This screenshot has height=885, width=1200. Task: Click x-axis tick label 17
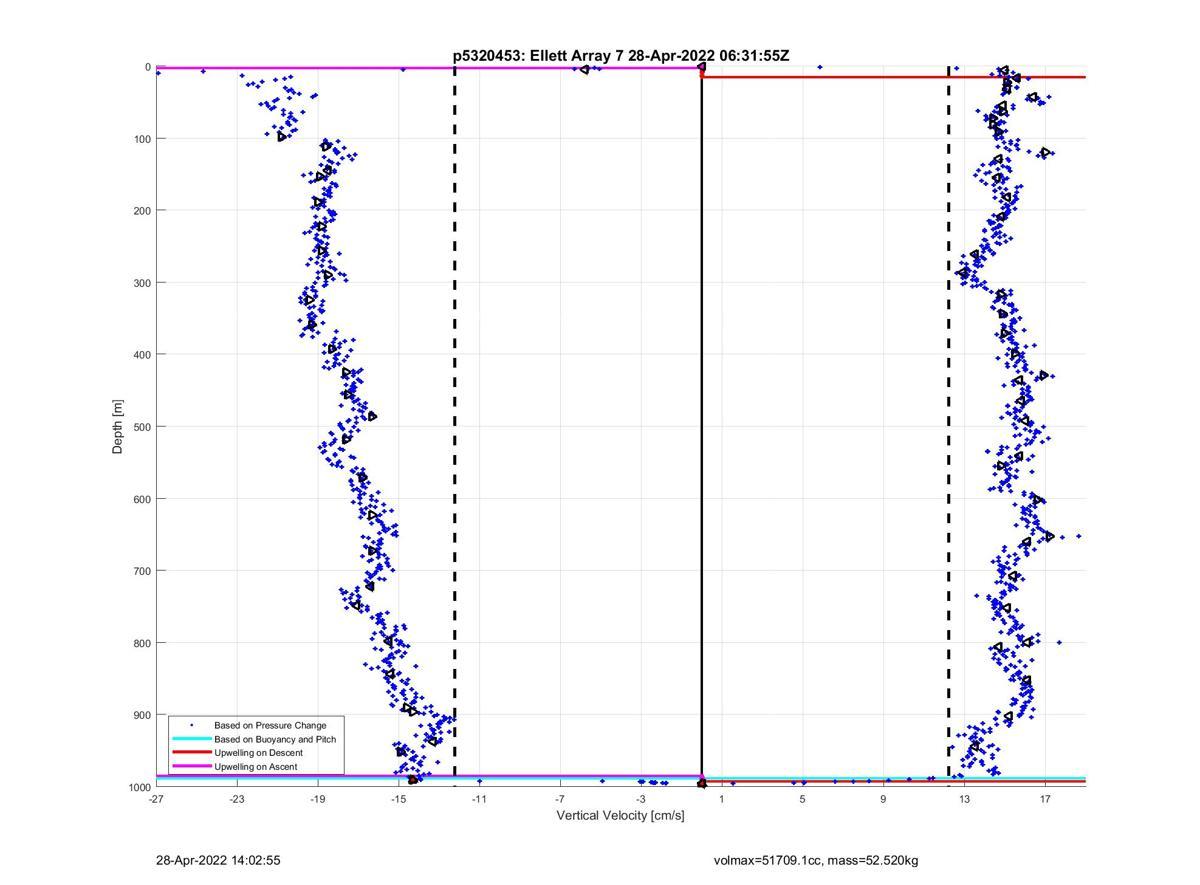[x=1045, y=799]
